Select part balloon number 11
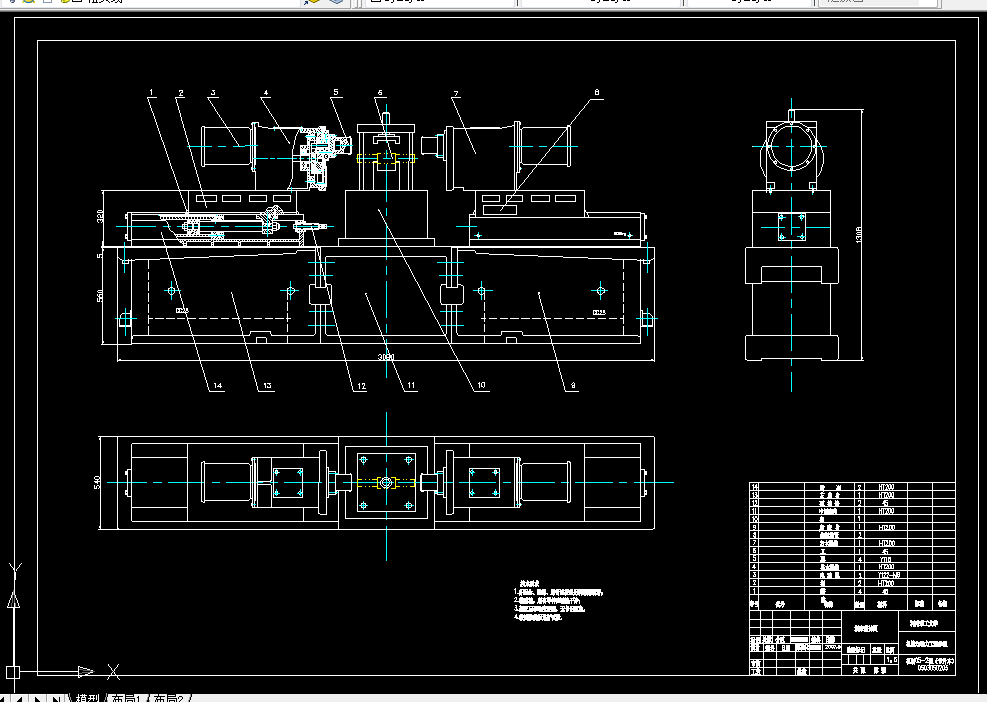Screen dimensions: 987x702 (x=411, y=385)
